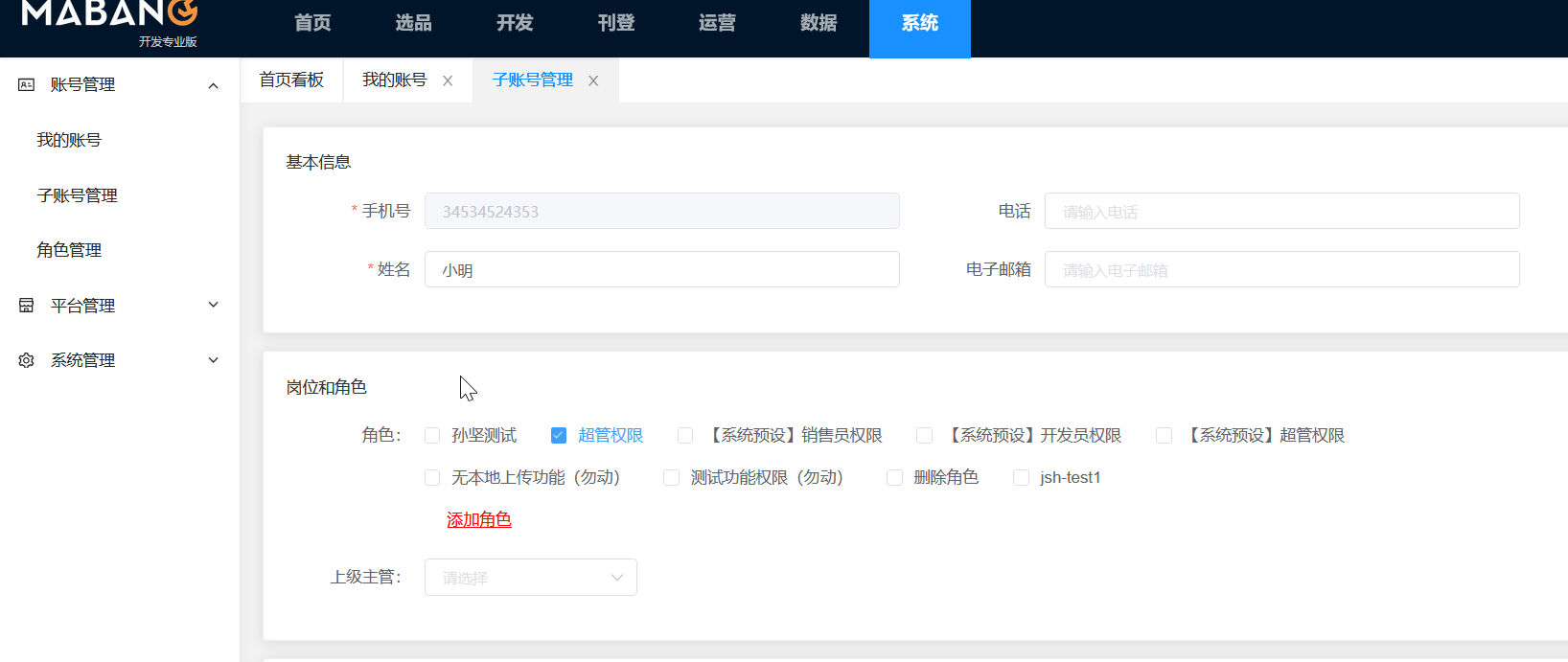Viewport: 1568px width, 662px height.
Task: Close the 子账号管理 tab
Action: (593, 81)
